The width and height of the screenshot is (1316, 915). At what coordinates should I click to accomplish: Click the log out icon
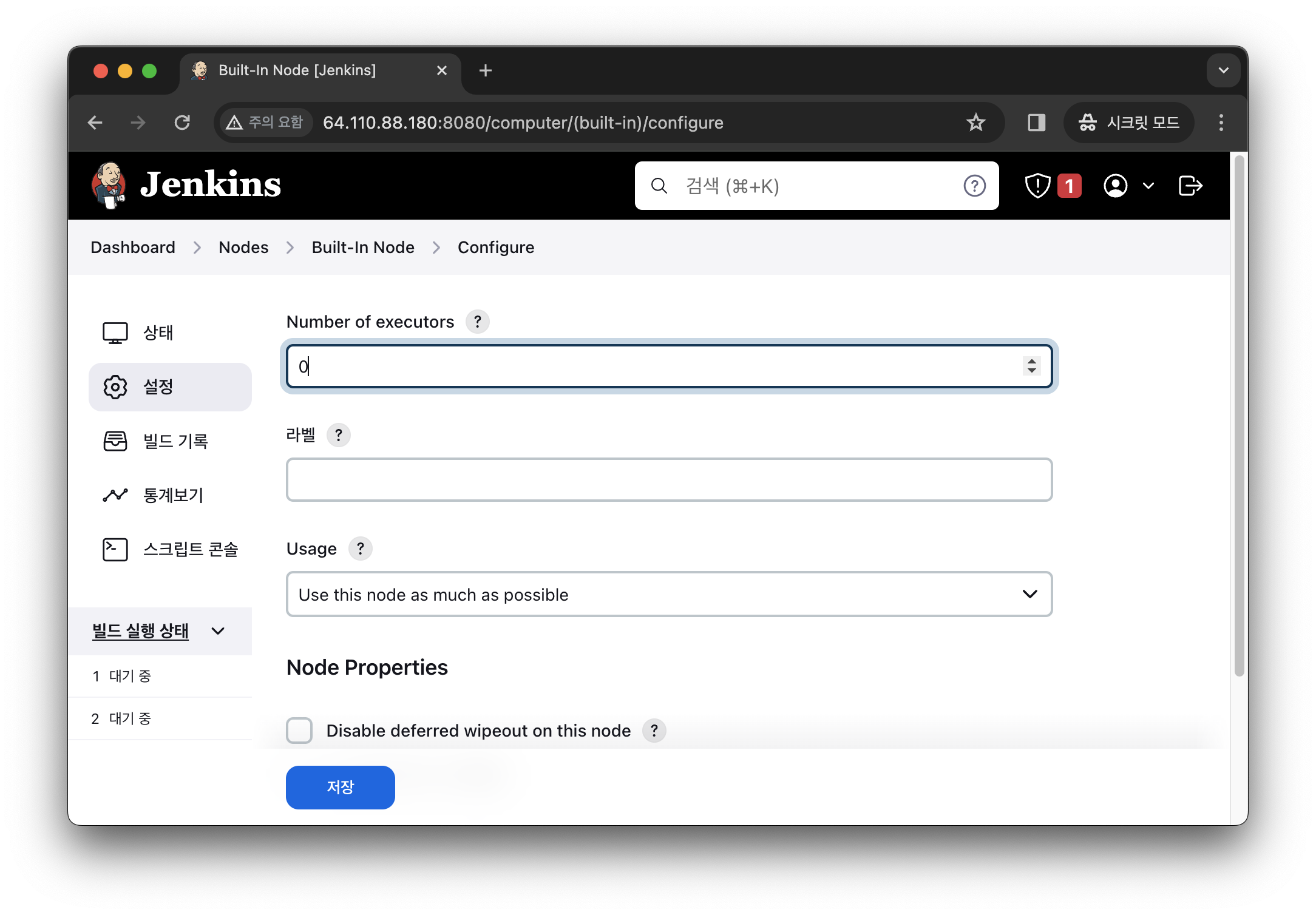click(x=1190, y=186)
